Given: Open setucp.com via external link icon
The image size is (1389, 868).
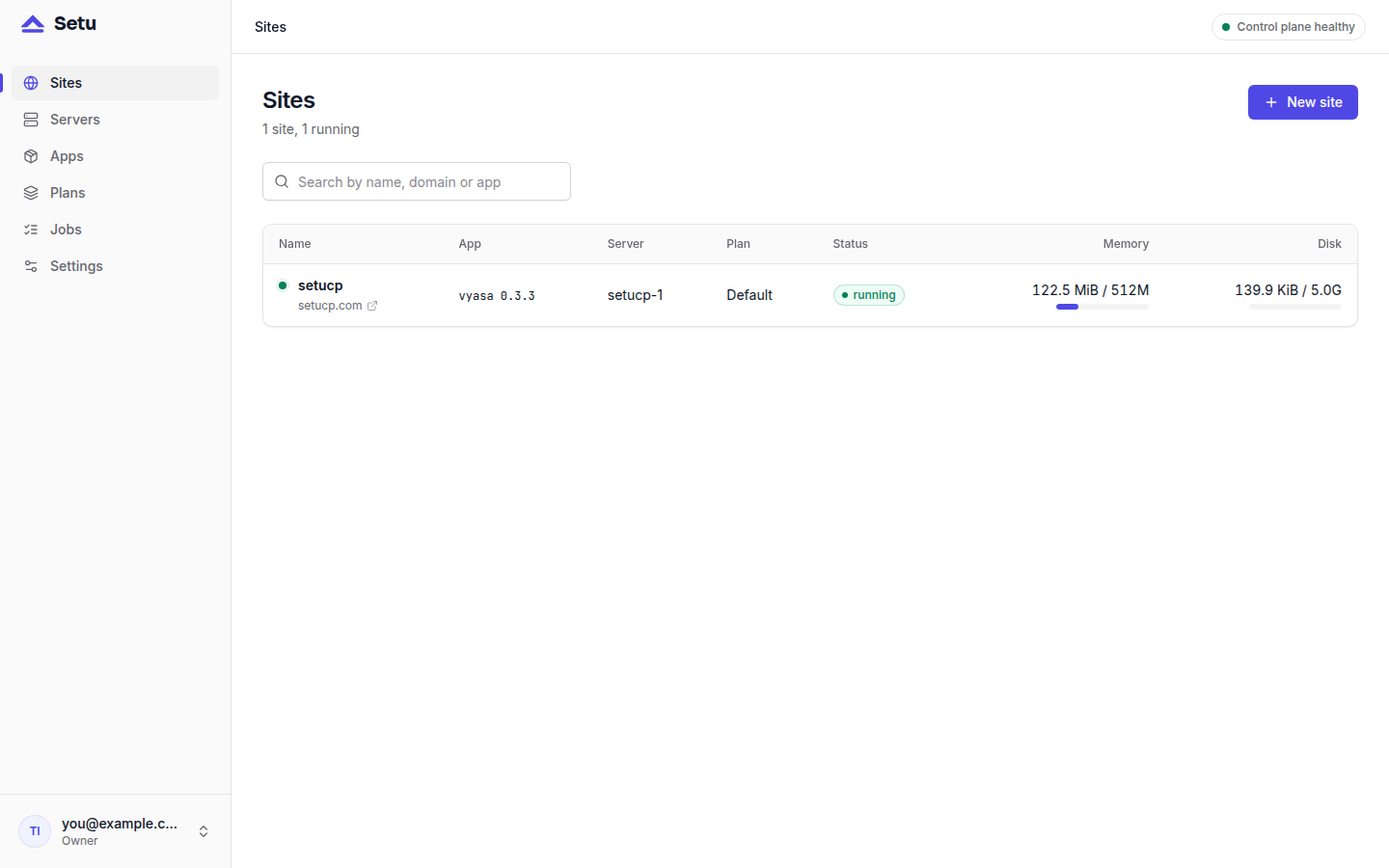Looking at the screenshot, I should point(372,306).
